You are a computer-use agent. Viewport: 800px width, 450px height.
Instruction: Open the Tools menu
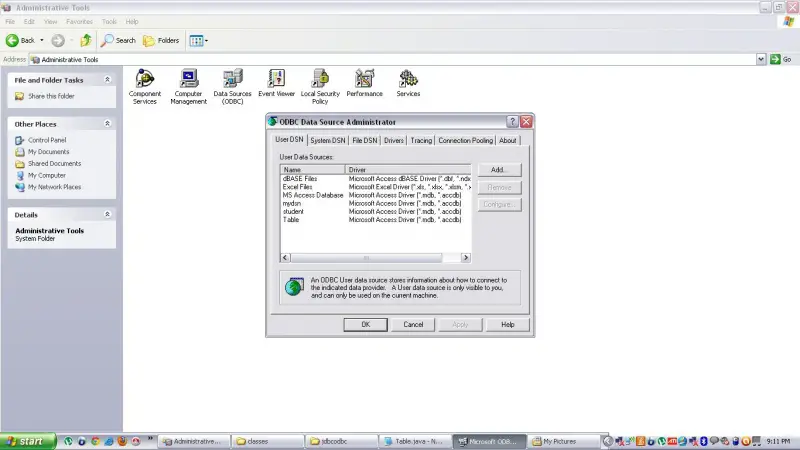pyautogui.click(x=109, y=21)
